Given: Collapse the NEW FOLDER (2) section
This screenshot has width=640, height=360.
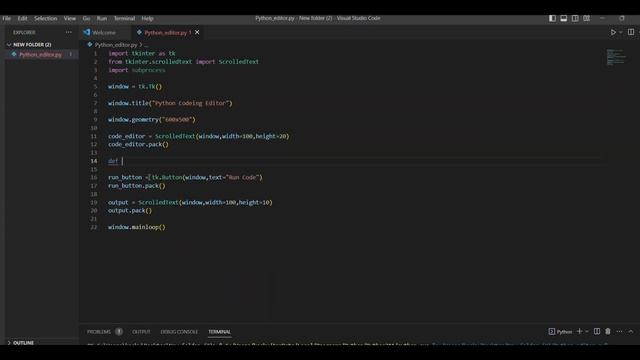Looking at the screenshot, I should 32,44.
